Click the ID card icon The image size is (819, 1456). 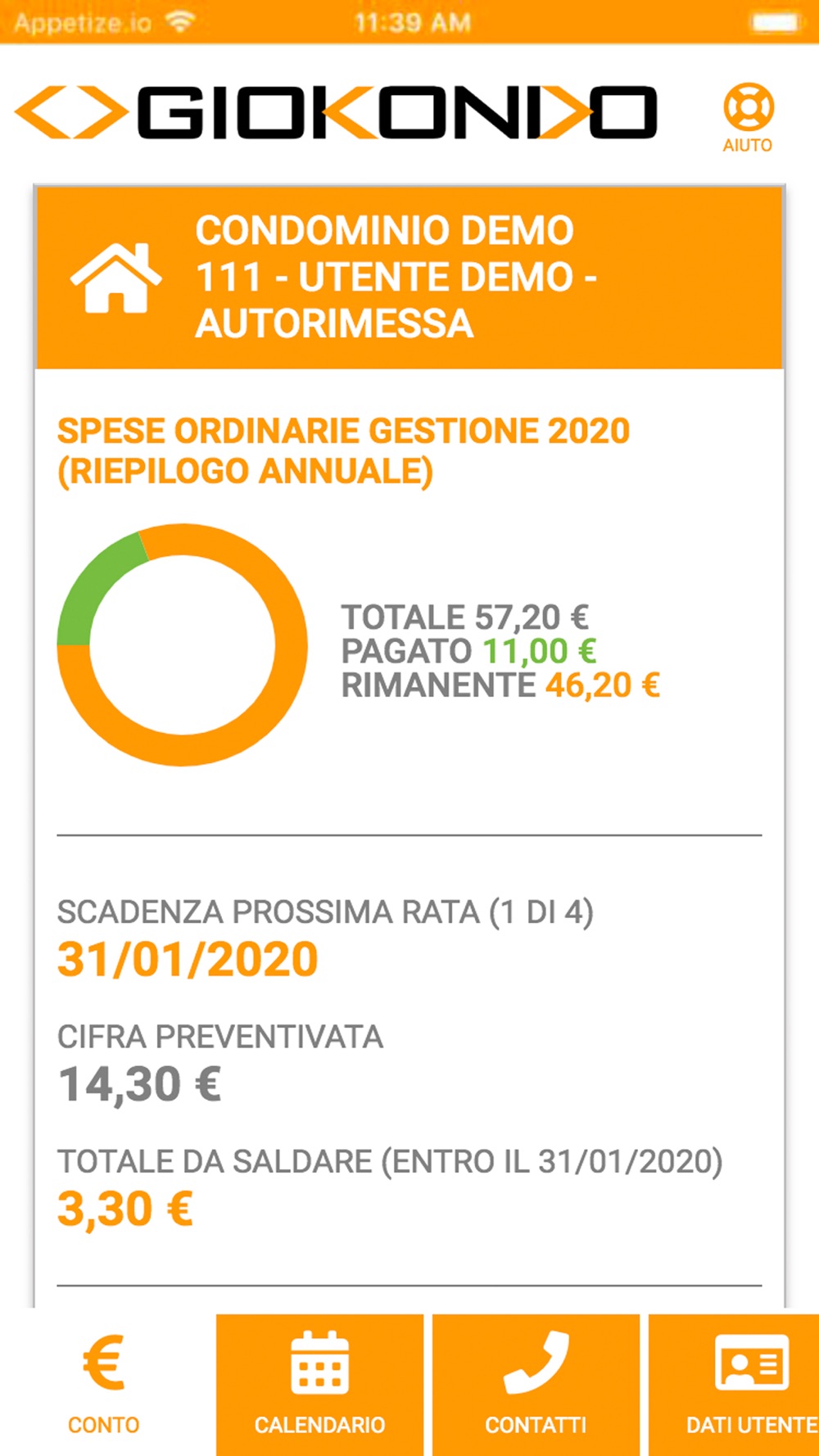(x=751, y=1363)
